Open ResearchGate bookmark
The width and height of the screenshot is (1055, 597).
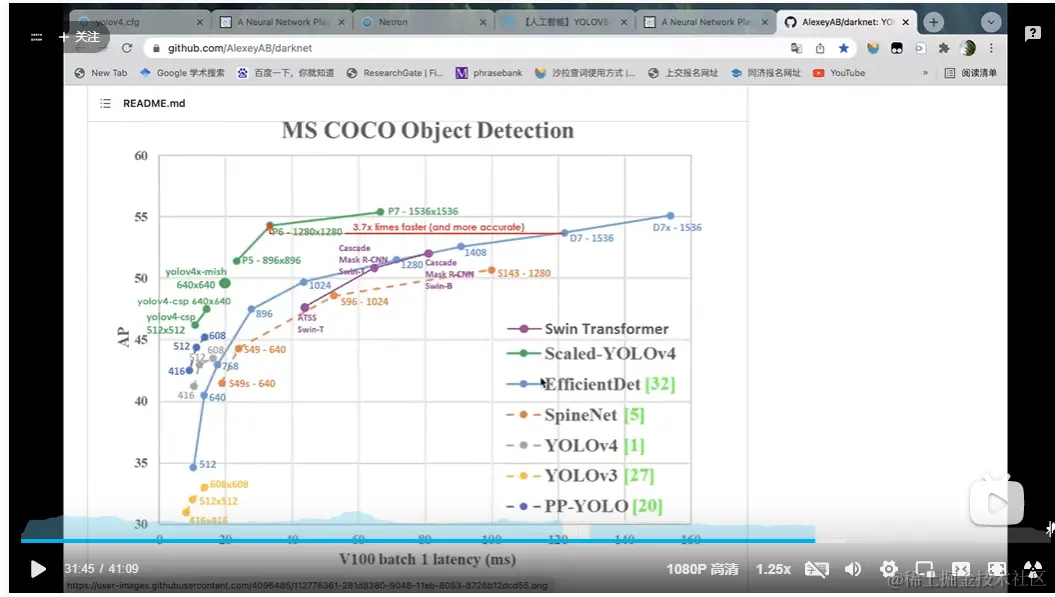[x=395, y=73]
